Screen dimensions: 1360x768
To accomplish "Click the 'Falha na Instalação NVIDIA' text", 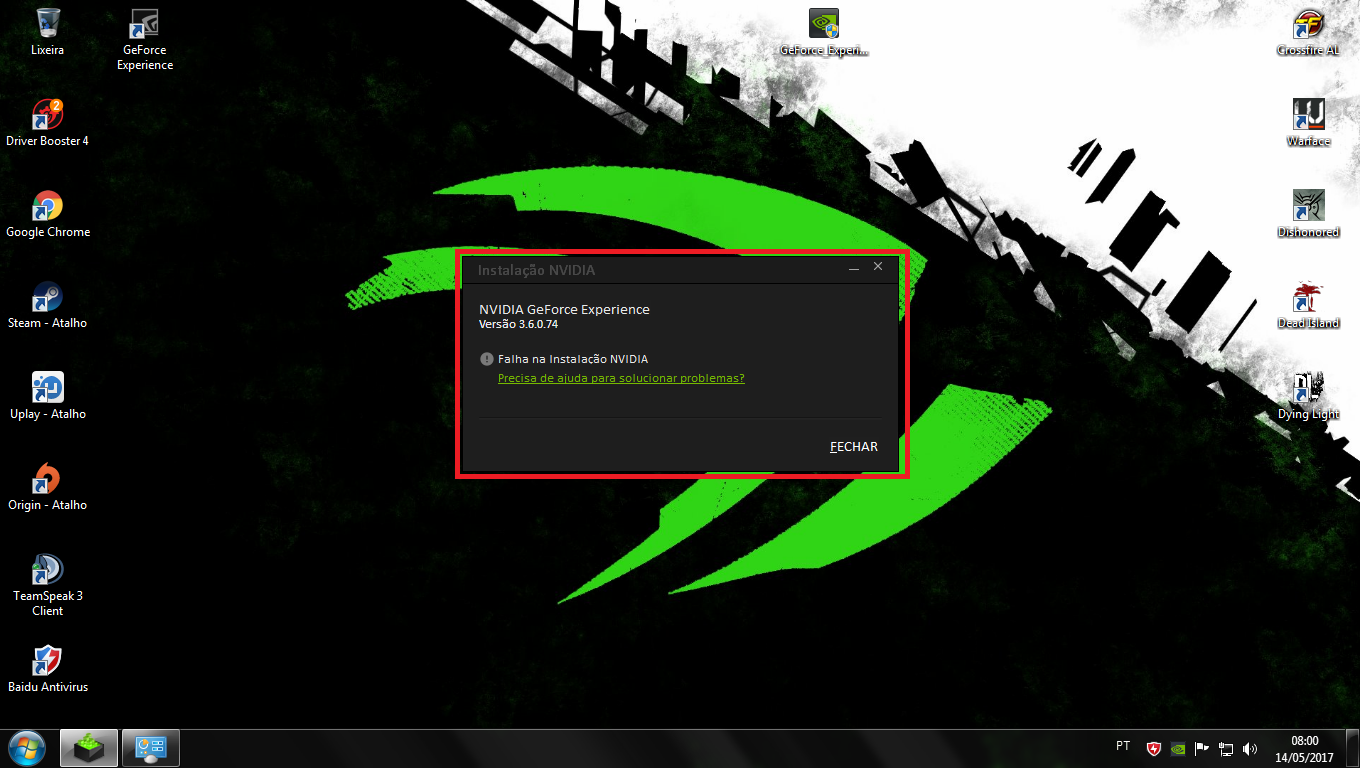I will tap(573, 359).
